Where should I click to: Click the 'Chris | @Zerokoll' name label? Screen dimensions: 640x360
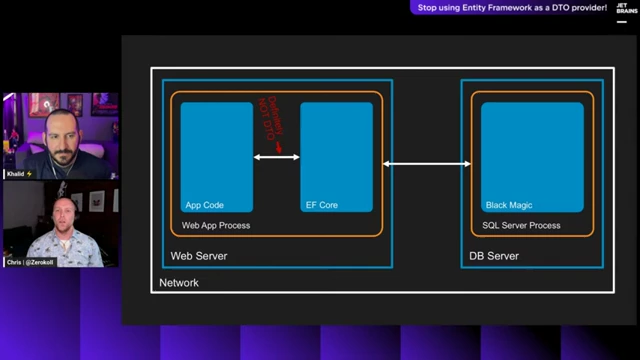(30, 262)
